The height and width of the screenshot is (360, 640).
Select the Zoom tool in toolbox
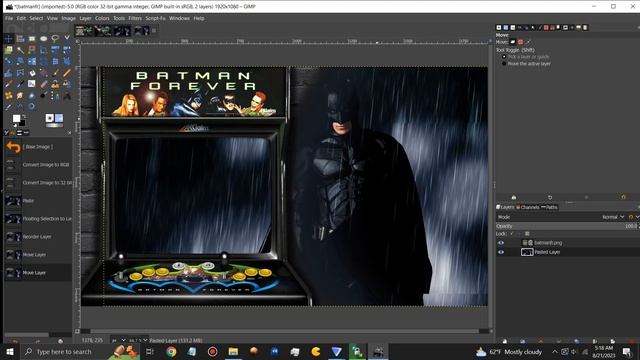point(32,106)
